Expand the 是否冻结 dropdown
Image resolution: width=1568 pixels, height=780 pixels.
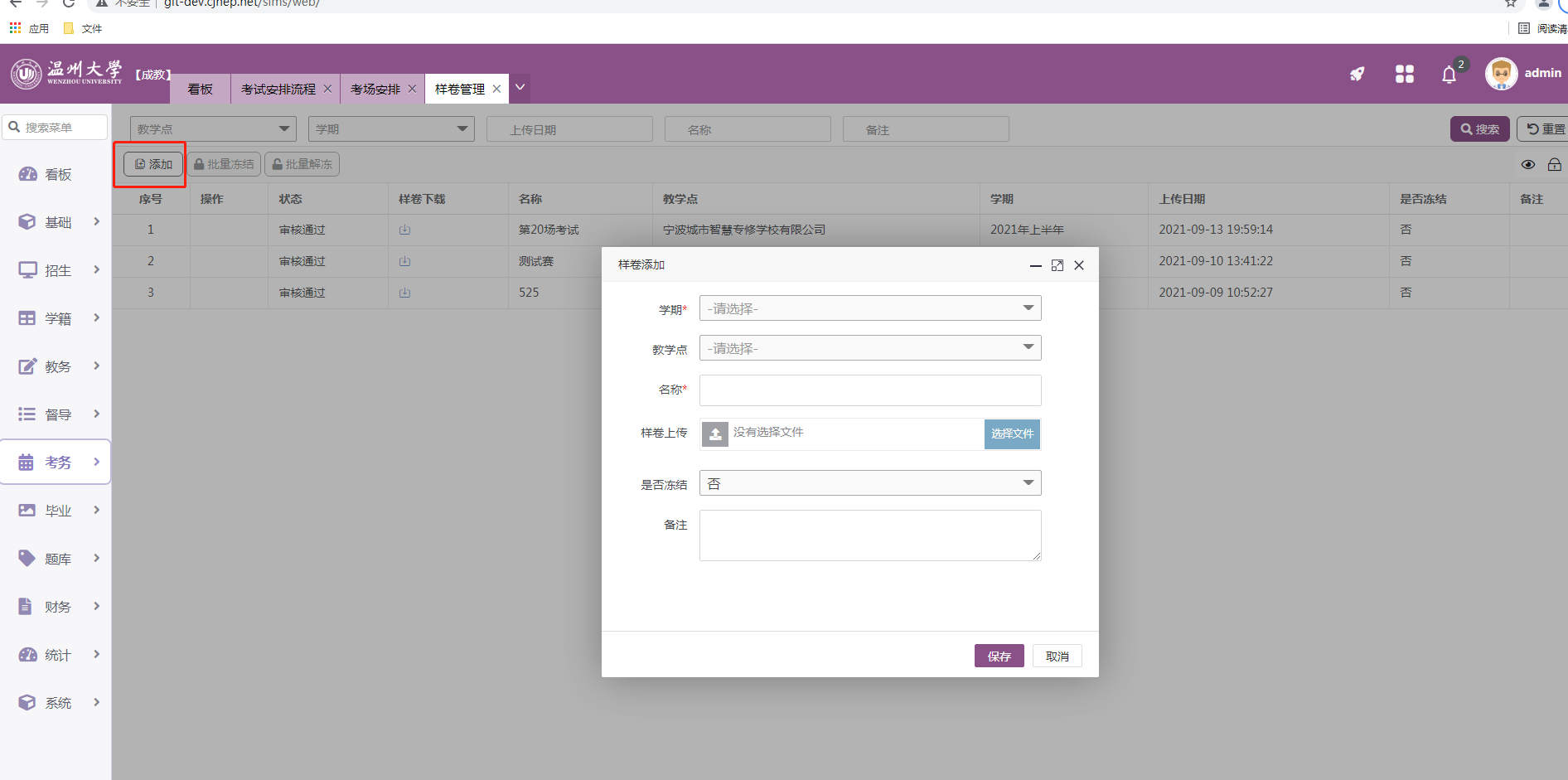[869, 483]
